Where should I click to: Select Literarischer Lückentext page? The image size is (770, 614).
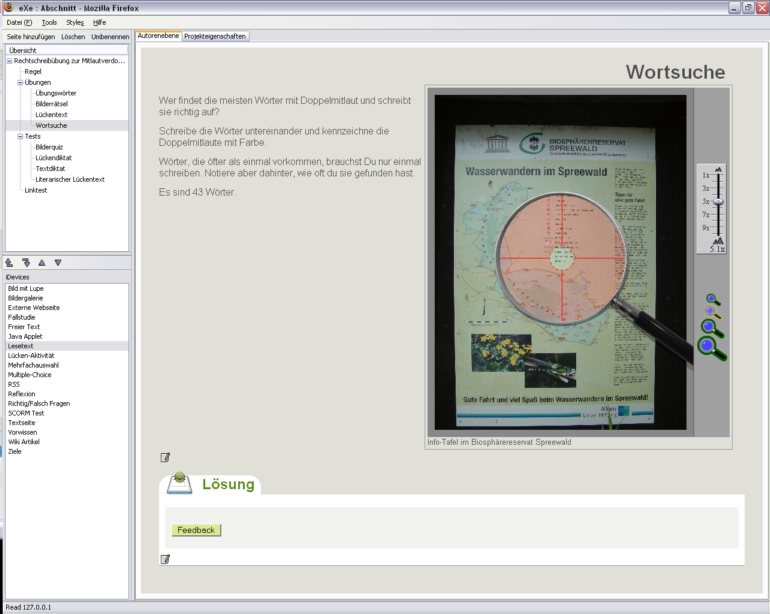(70, 180)
